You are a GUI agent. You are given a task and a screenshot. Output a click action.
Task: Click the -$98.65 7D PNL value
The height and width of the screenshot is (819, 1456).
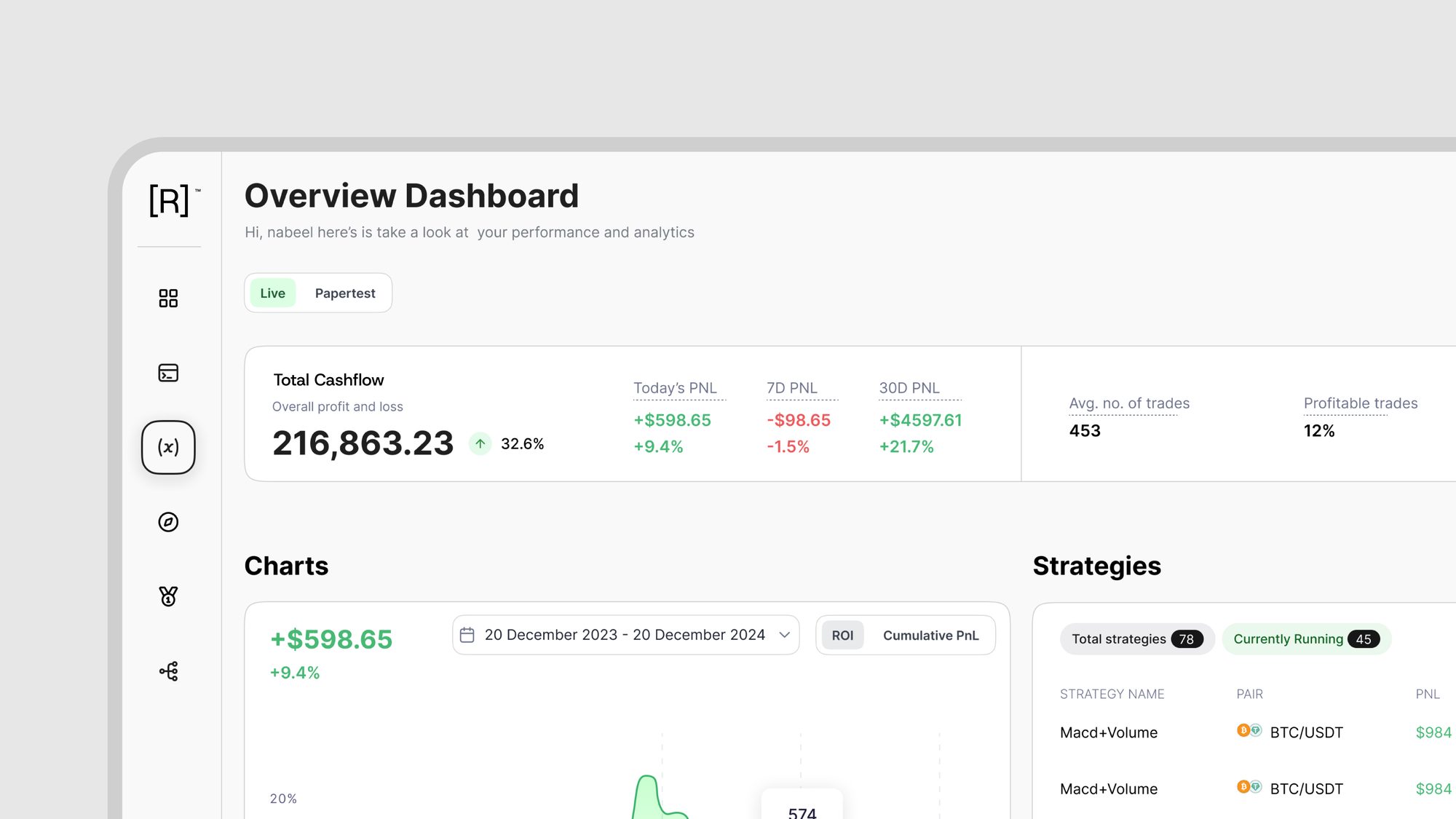coord(799,420)
